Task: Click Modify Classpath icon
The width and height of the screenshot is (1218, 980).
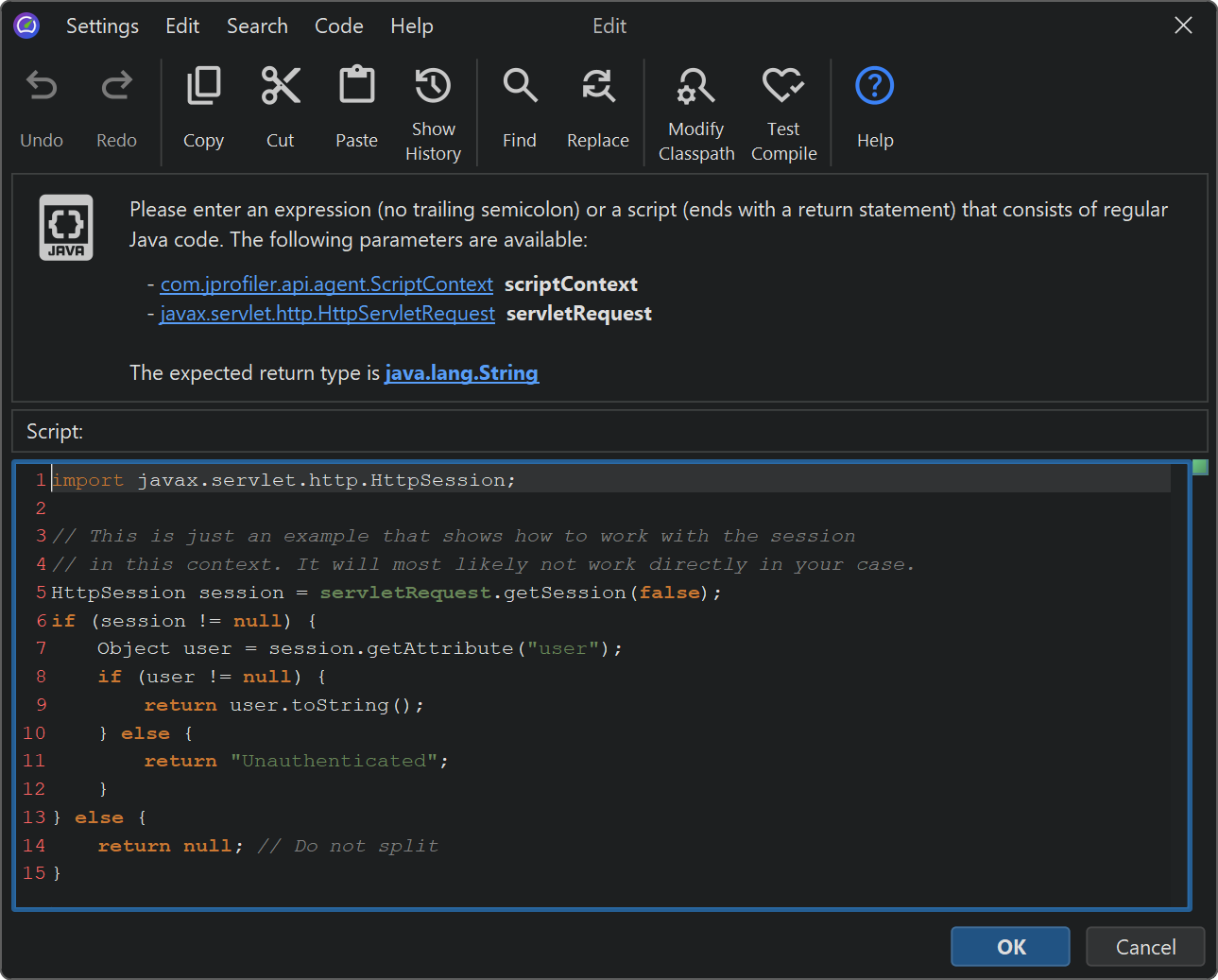Action: [695, 87]
